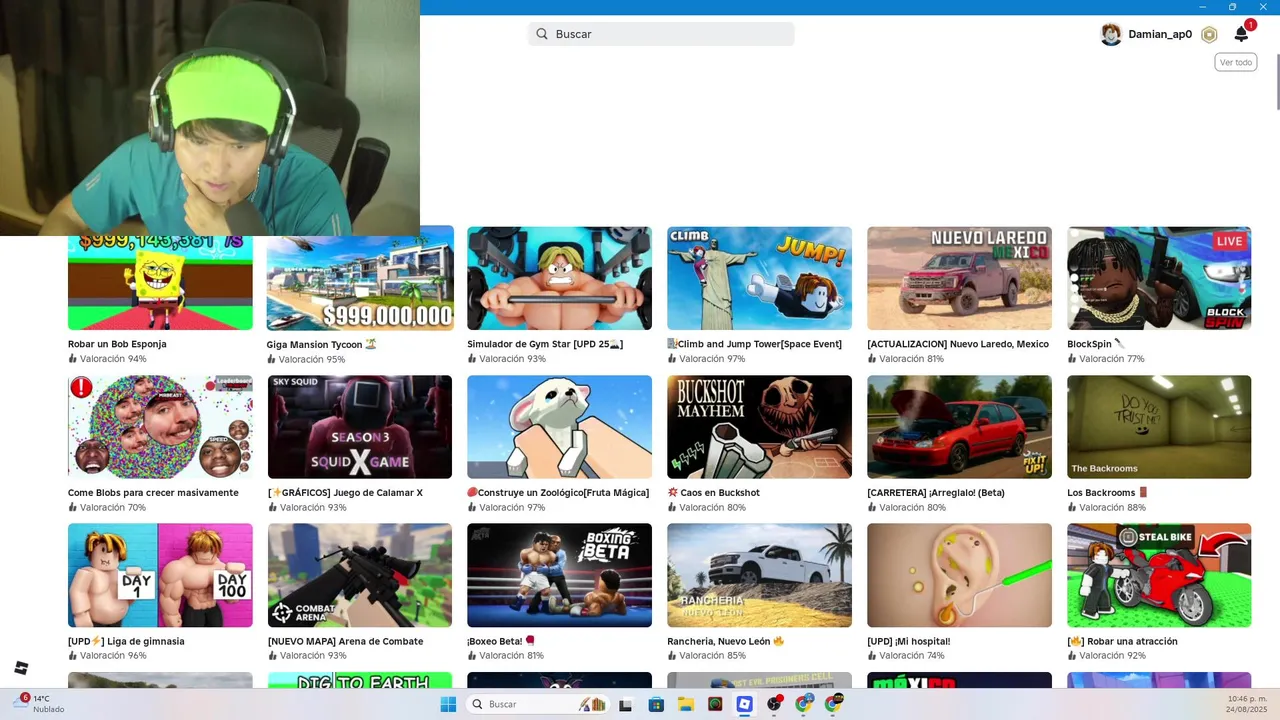Open Climb and Jump Tower thumbnail
This screenshot has width=1280, height=720.
click(759, 278)
